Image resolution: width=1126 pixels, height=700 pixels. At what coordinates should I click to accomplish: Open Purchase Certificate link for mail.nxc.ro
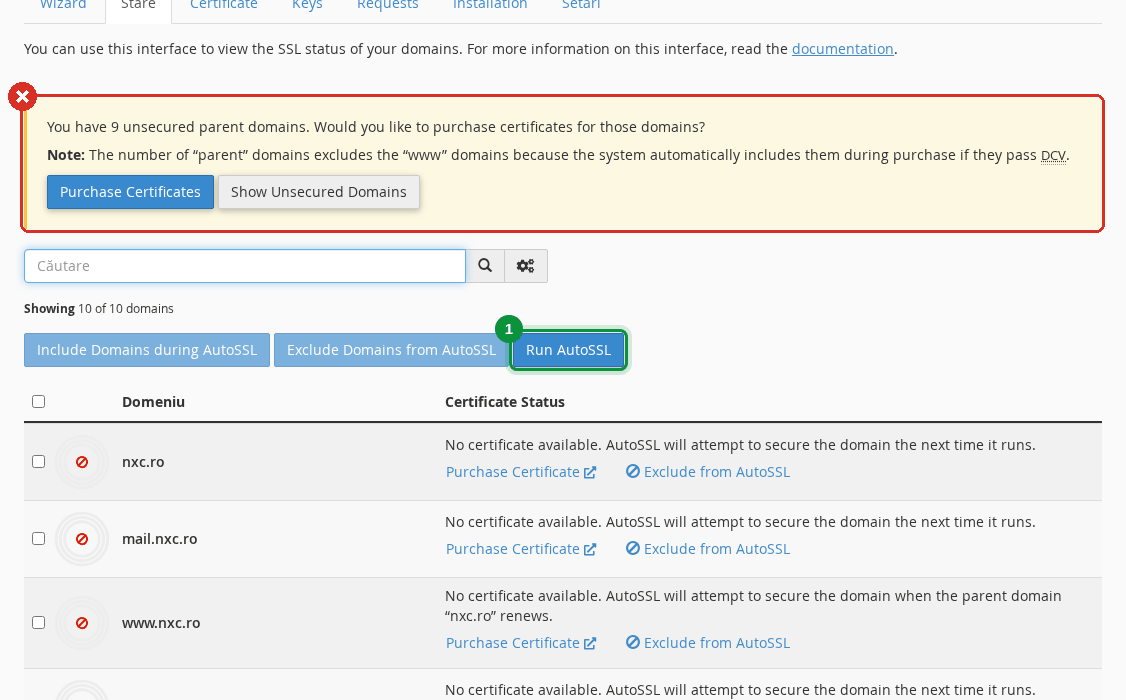tap(521, 549)
